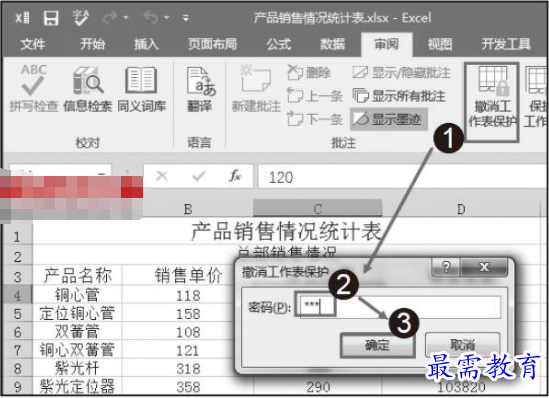Select the 双箭管 cell
This screenshot has width=549, height=398.
[78, 331]
